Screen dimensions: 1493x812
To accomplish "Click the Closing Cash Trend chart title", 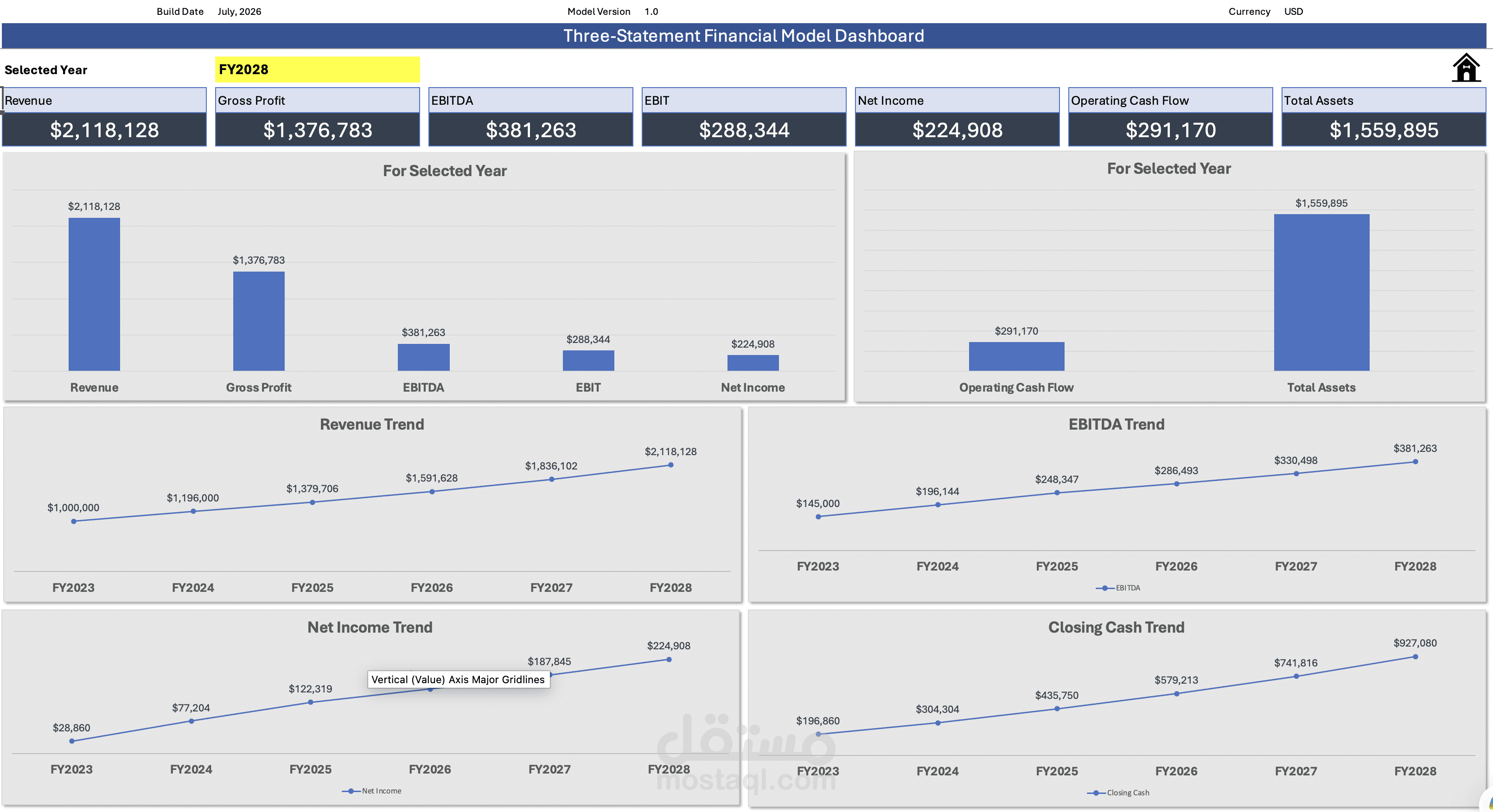I will [1117, 627].
